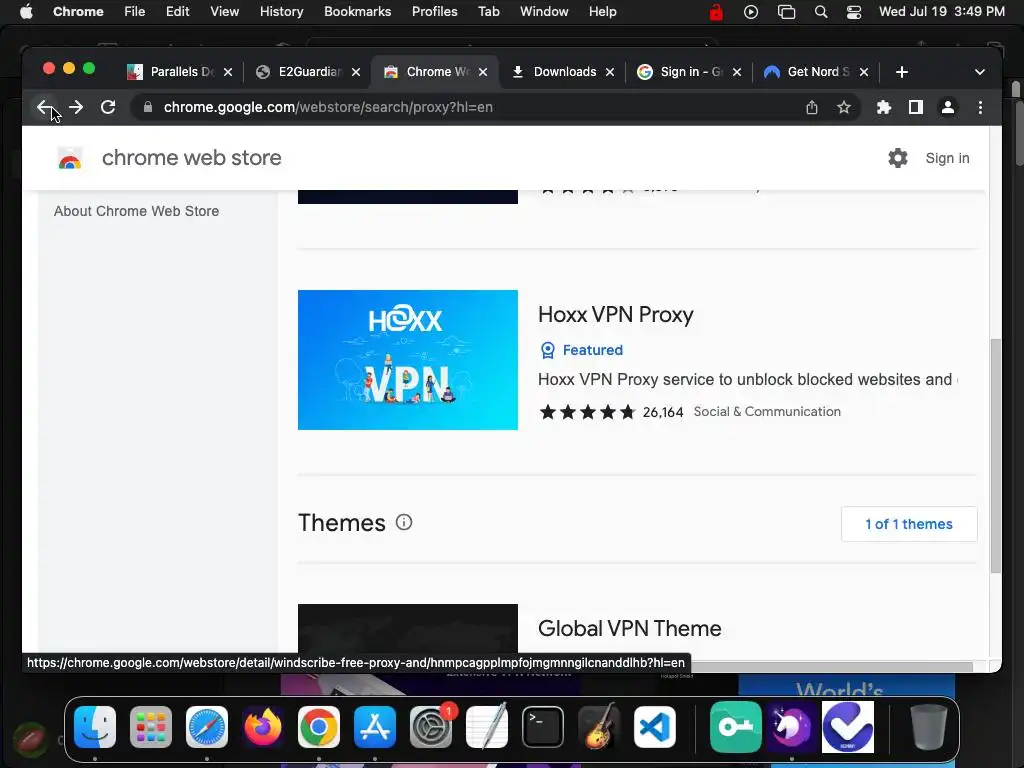This screenshot has height=768, width=1024.
Task: Click the site lock icon in address bar
Action: [148, 107]
